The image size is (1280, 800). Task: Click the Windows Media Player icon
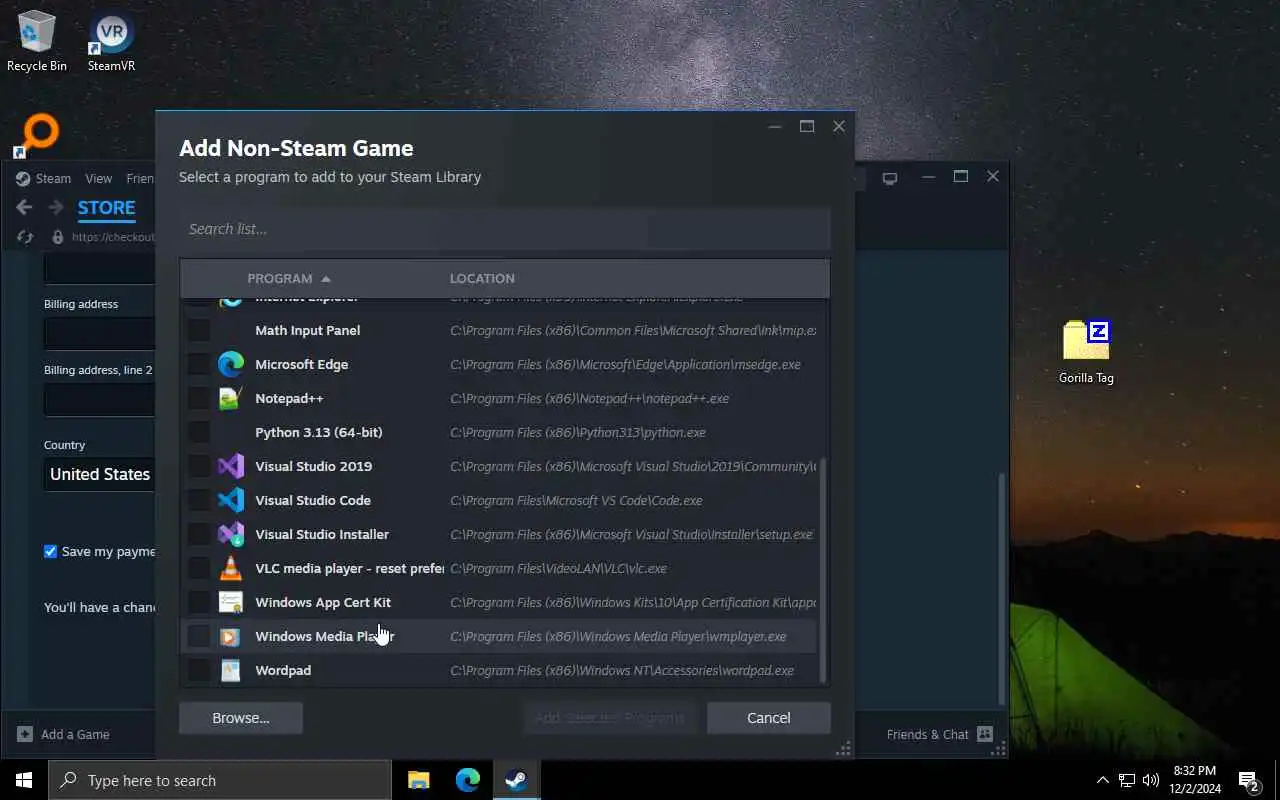(x=231, y=636)
